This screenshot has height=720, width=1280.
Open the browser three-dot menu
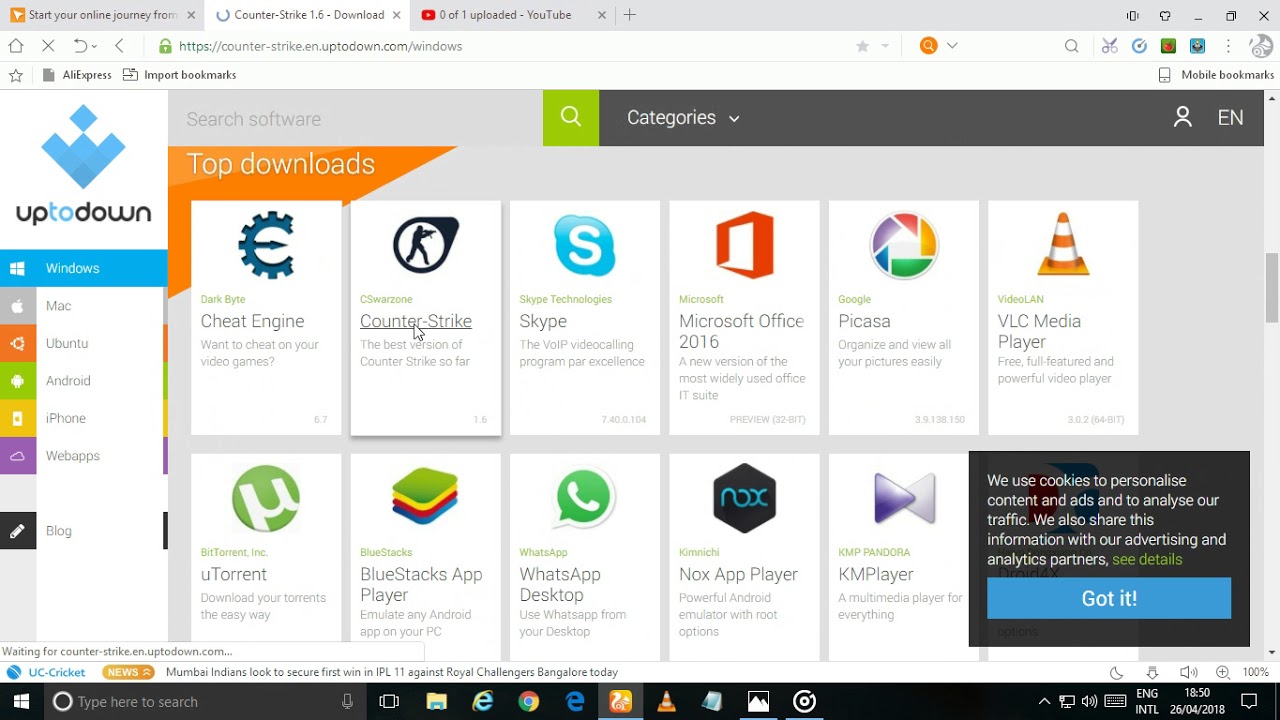click(x=1228, y=46)
